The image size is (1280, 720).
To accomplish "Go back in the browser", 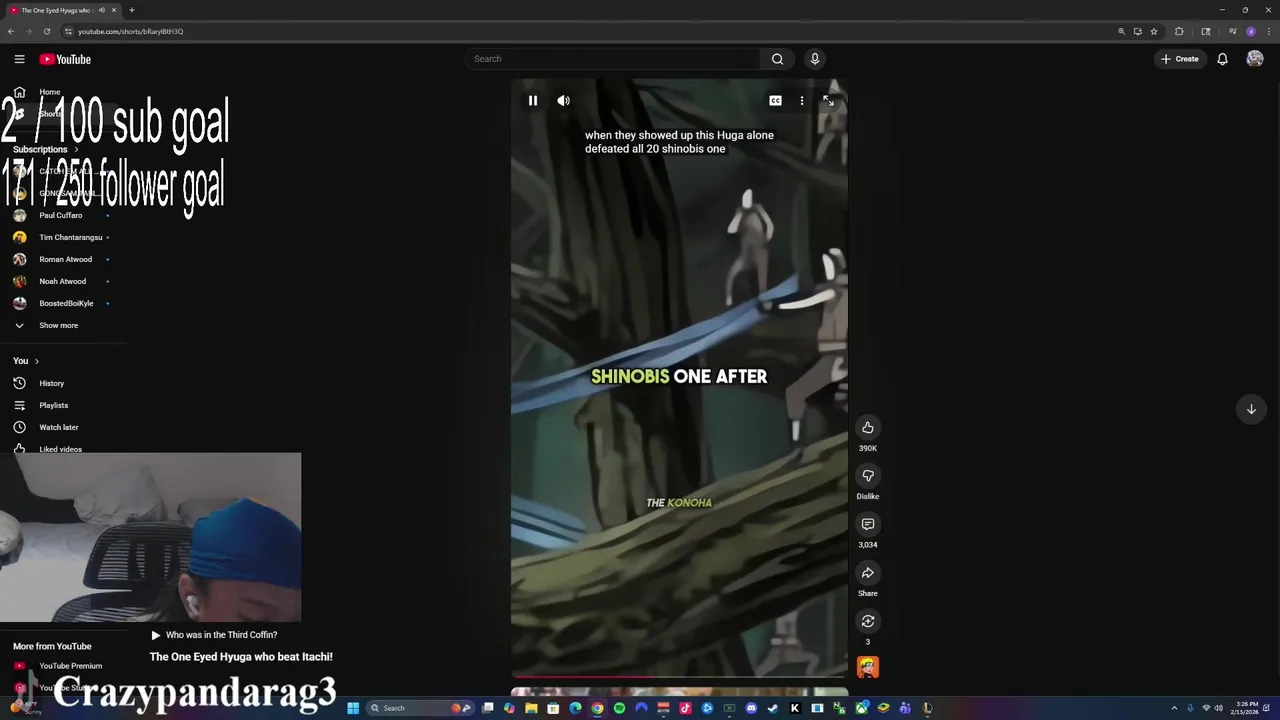I will point(11,31).
